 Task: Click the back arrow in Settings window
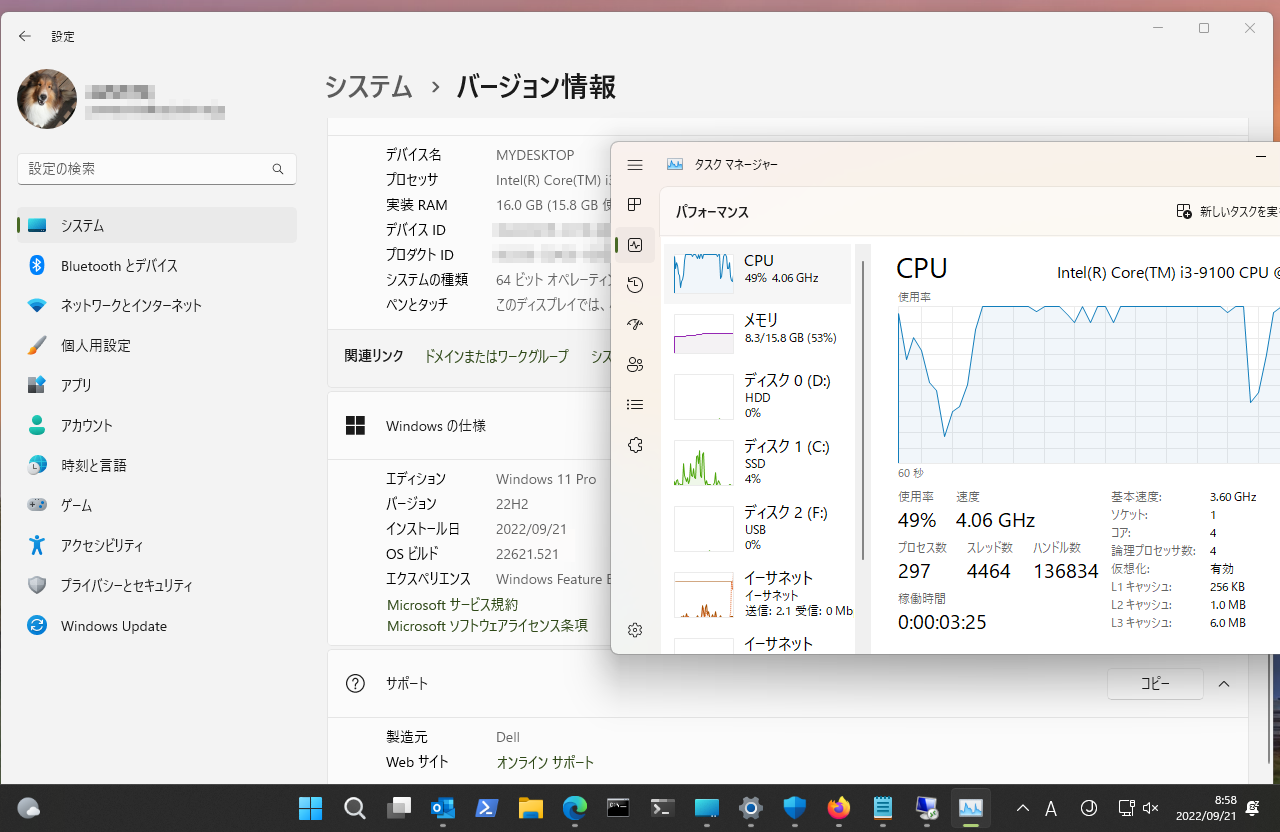click(x=25, y=36)
